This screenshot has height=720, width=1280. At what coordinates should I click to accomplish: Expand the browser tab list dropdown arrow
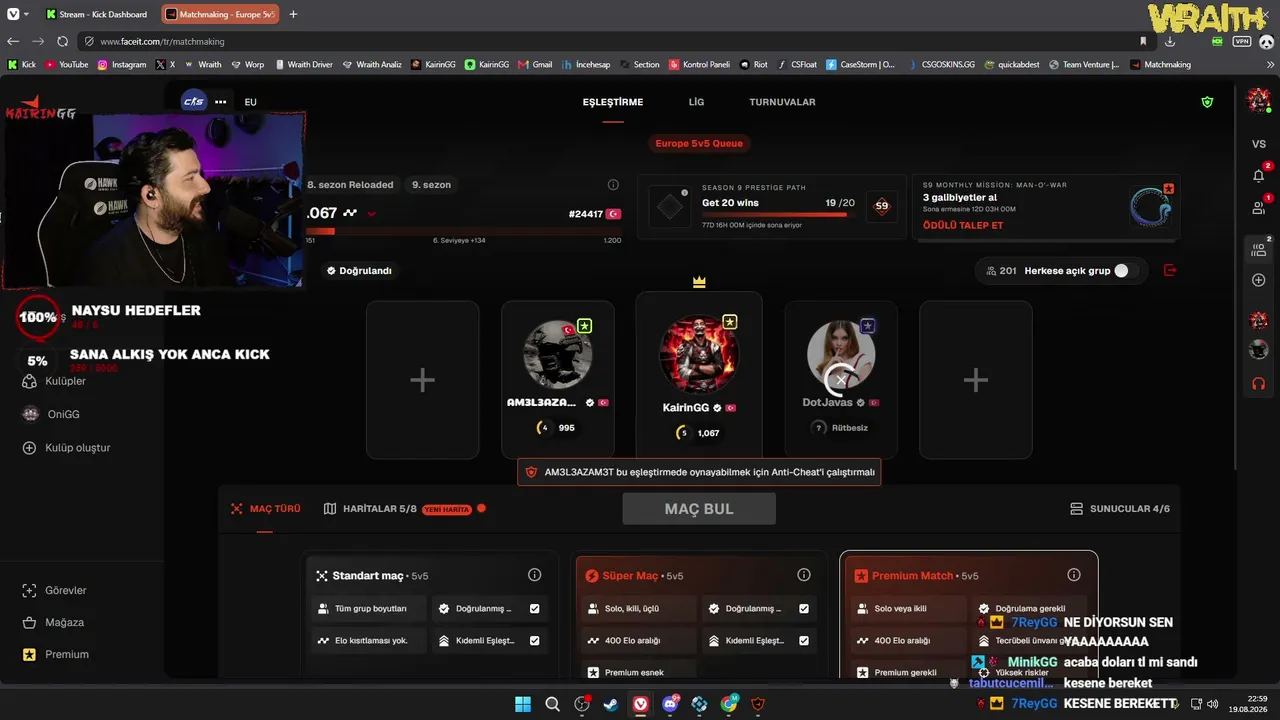(26, 14)
